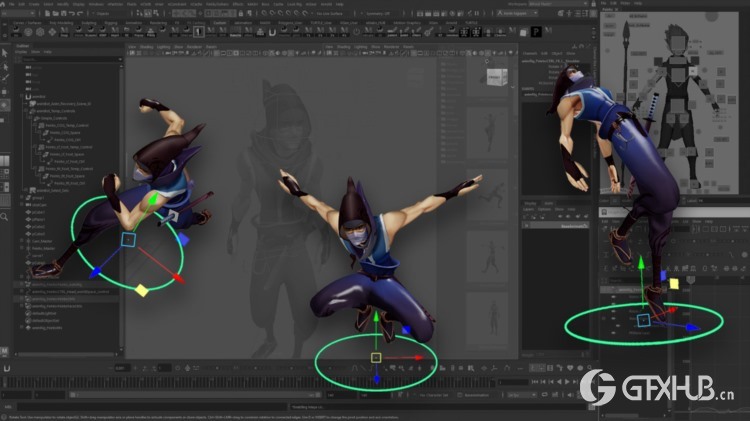The width and height of the screenshot is (750, 421).
Task: Click the No Live Surface field
Action: (x=330, y=13)
